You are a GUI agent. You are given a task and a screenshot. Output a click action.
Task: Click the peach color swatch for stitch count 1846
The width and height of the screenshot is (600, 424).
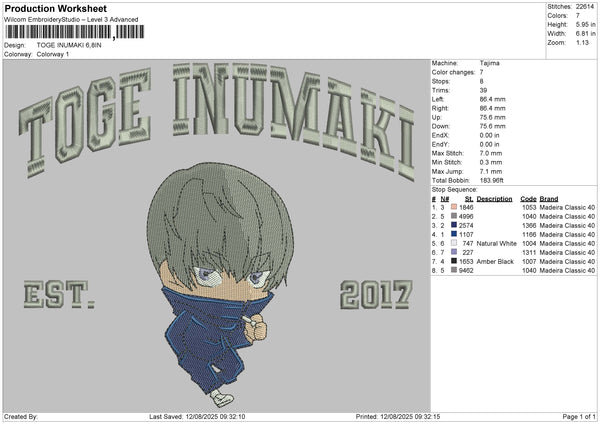click(454, 207)
